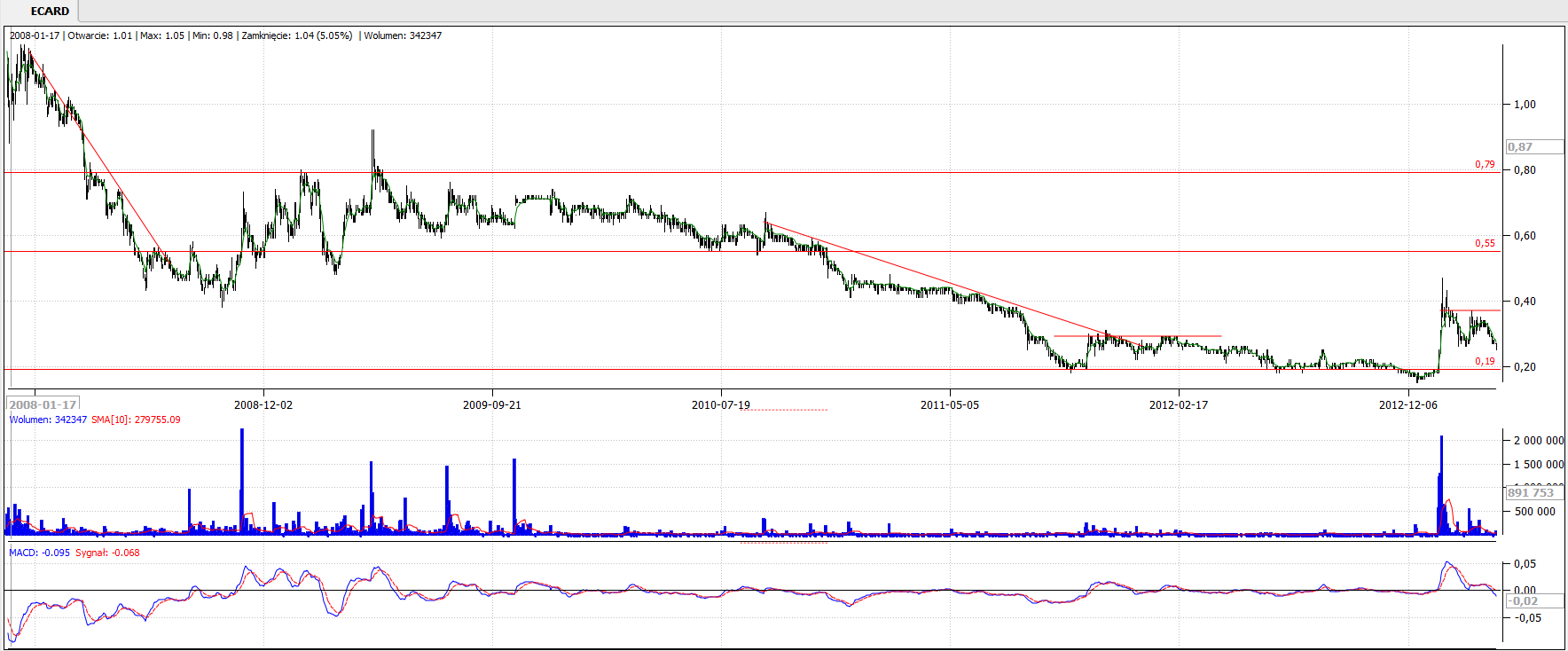
Task: Click the 0,79 resistance level label
Action: (1485, 164)
